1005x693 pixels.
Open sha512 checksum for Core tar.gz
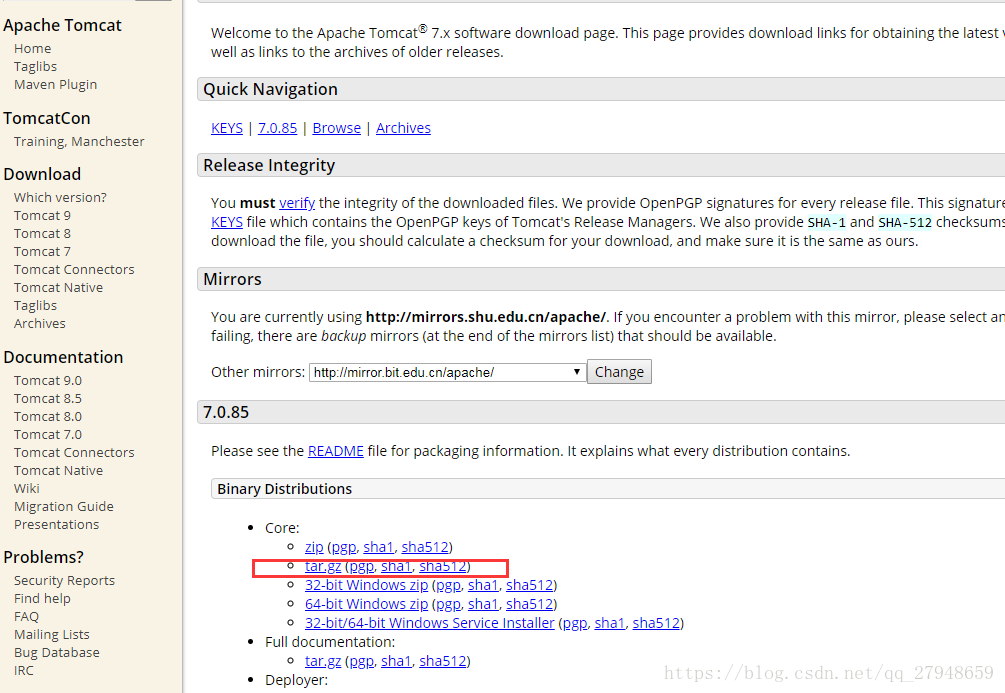[443, 567]
